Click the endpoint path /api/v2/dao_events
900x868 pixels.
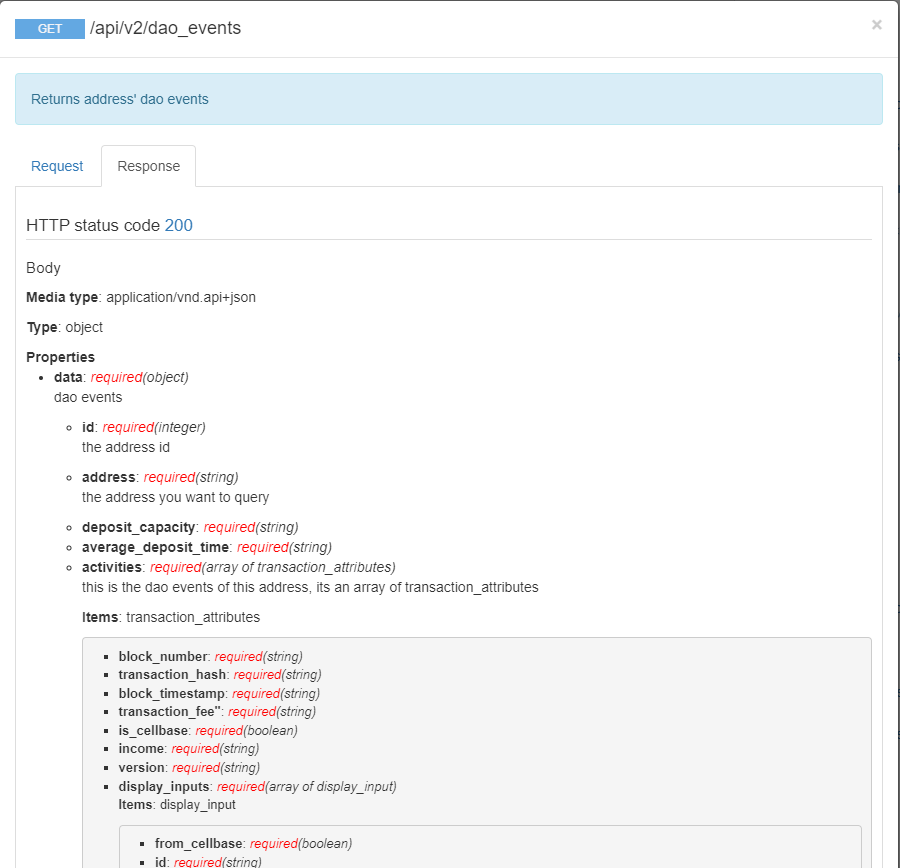pyautogui.click(x=165, y=28)
